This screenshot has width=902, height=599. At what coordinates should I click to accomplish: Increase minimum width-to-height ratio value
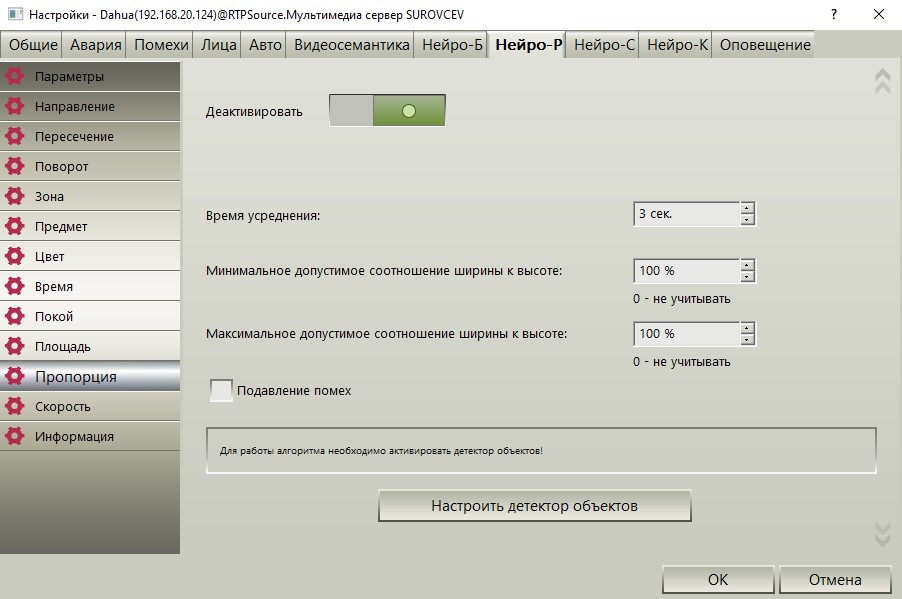pos(747,265)
